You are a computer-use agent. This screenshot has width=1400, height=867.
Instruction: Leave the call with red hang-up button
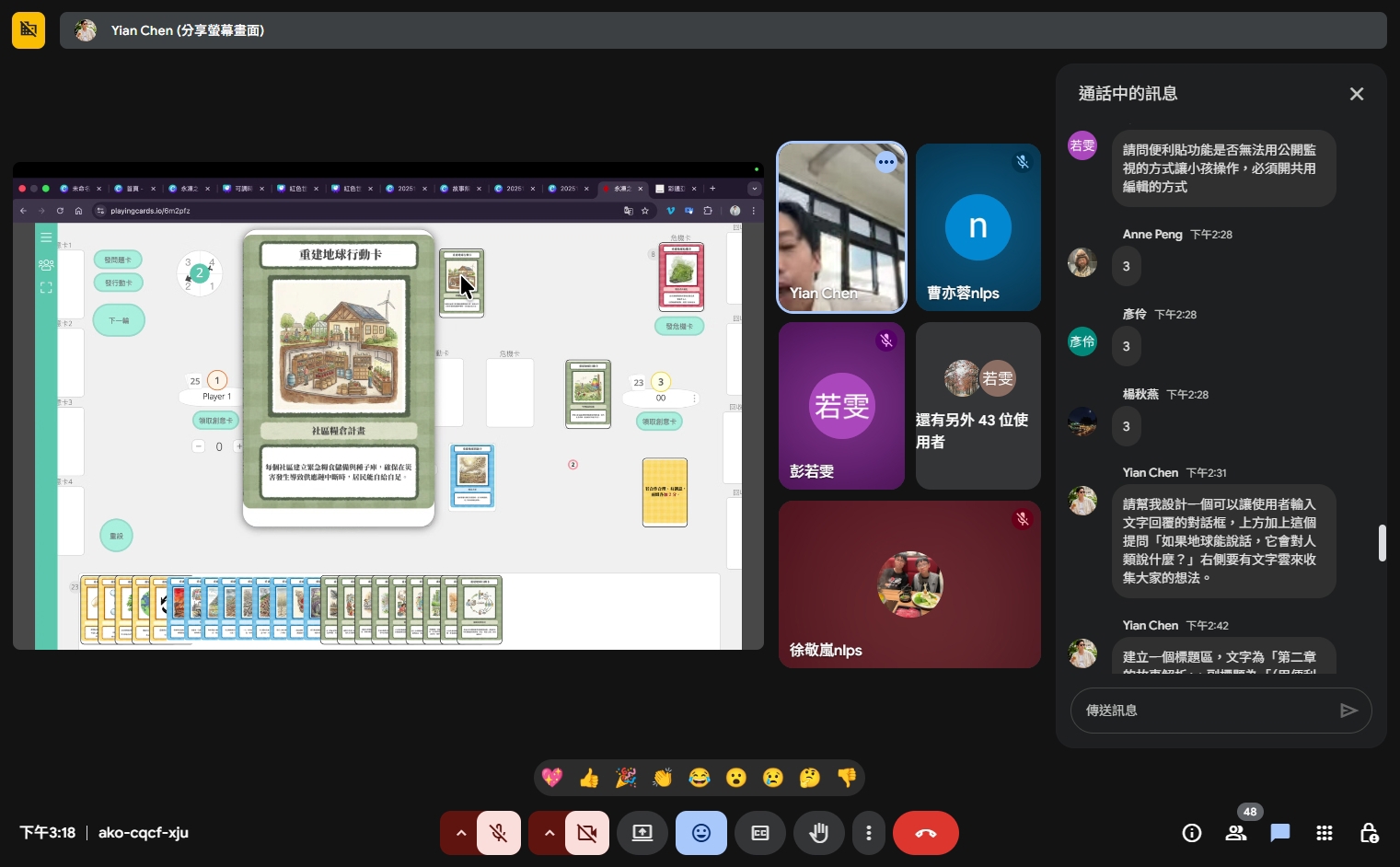pos(925,833)
